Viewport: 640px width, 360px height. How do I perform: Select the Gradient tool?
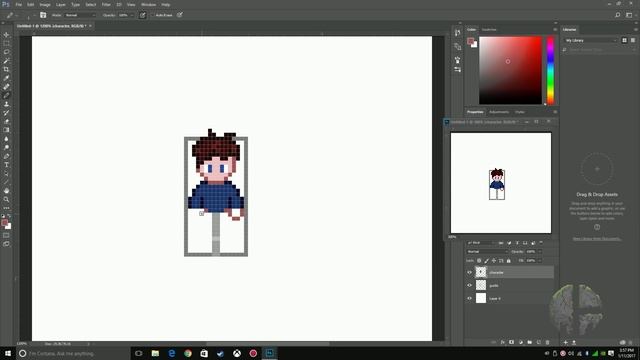tap(6, 130)
